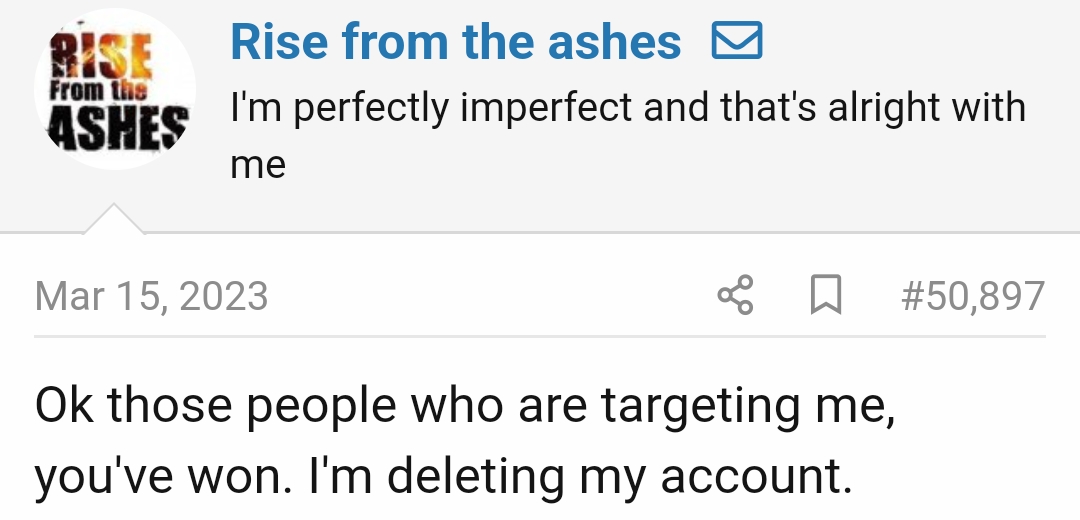Click the line 'you've won. I'm deleting my account.'
Screen dimensions: 1080x520
coord(443,477)
